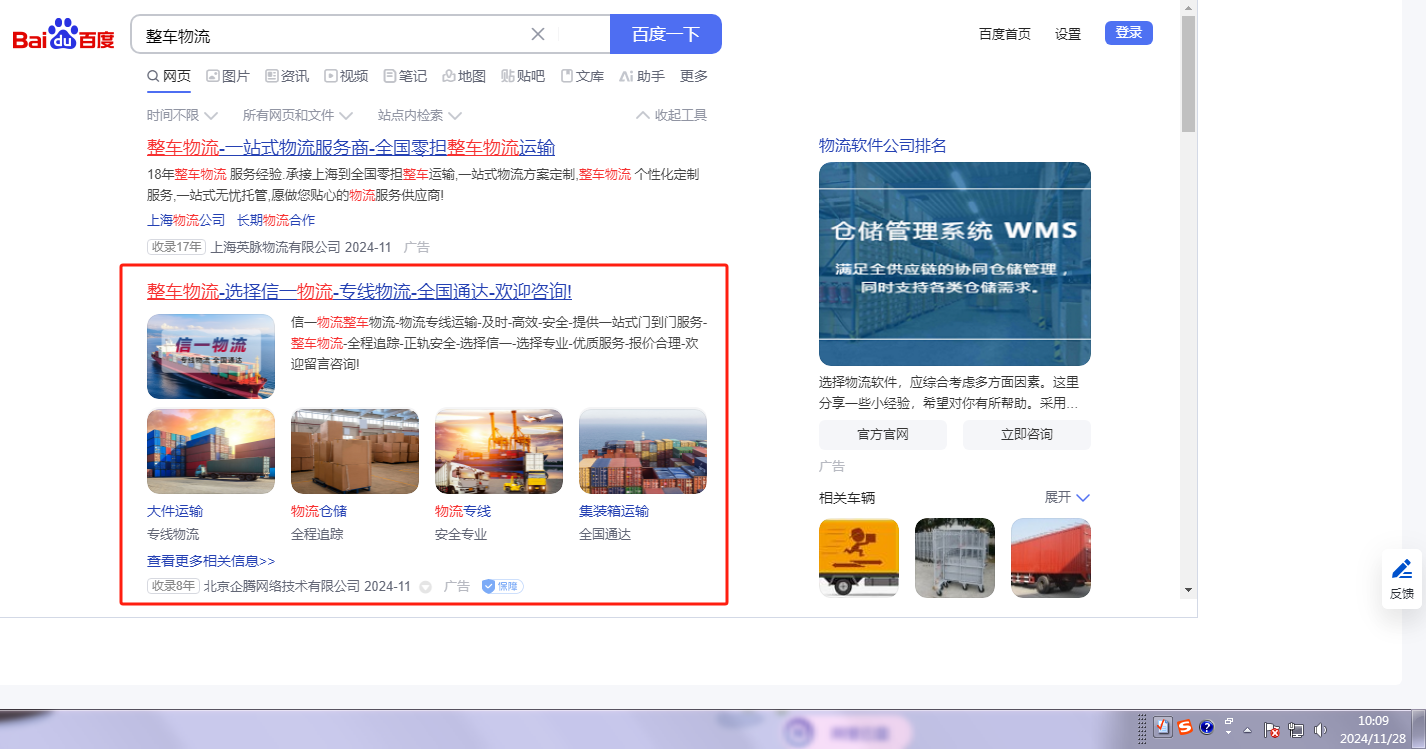
Task: Click the grey circle arrow beside 2024-11
Action: pyautogui.click(x=425, y=587)
